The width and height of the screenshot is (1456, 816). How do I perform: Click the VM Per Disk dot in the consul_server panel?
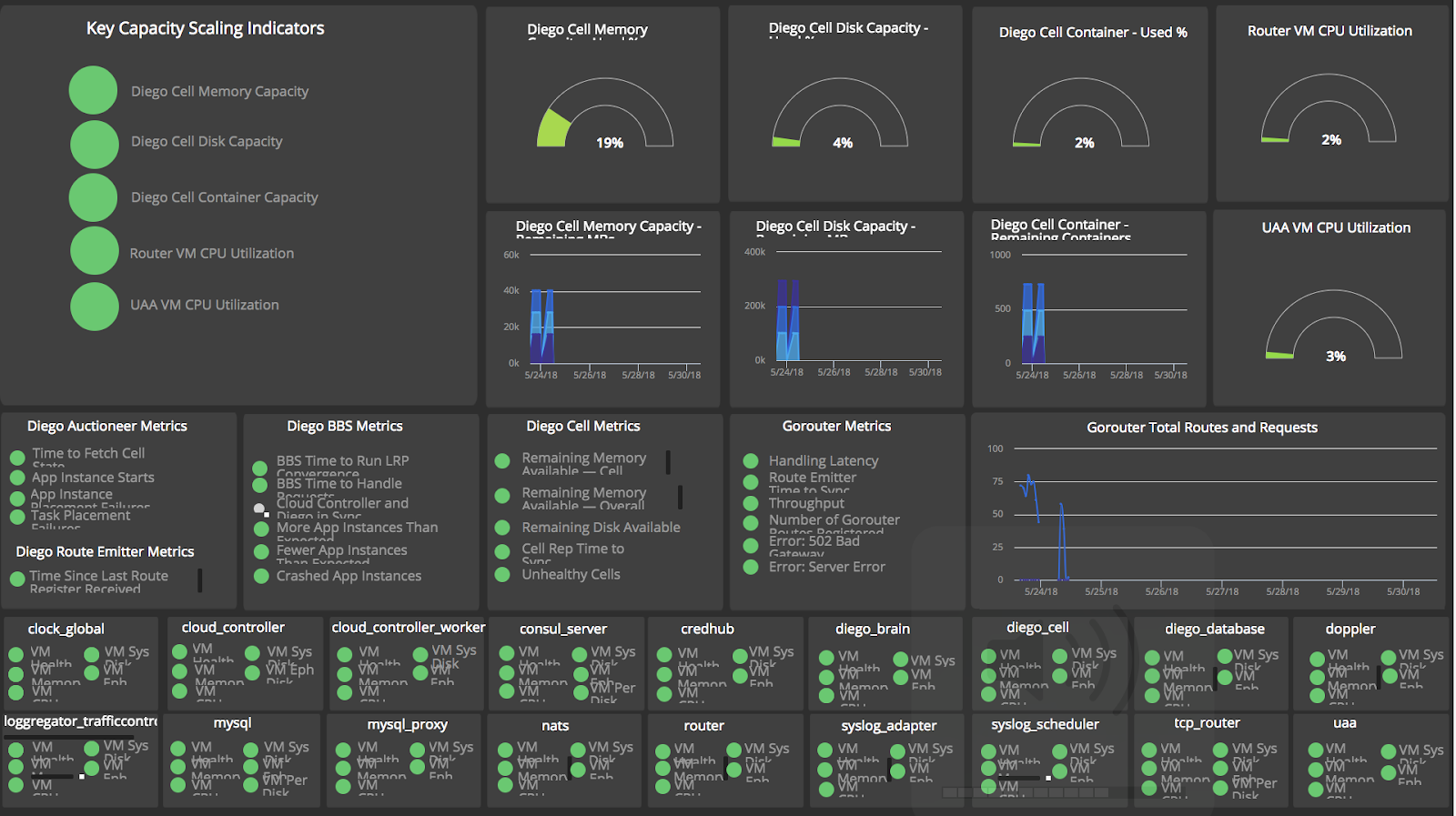click(580, 691)
